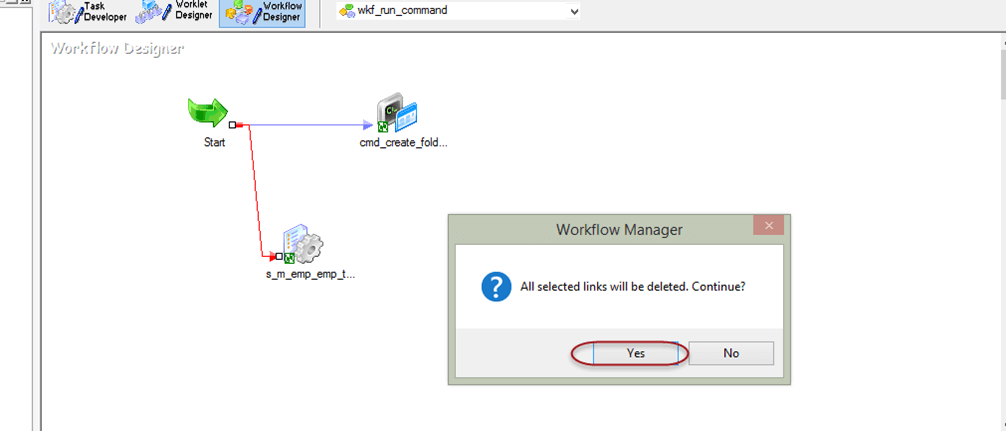Screen dimensions: 1006x431
Task: Click the "s_m_emp_emp_t..." name label
Action: tap(303, 274)
